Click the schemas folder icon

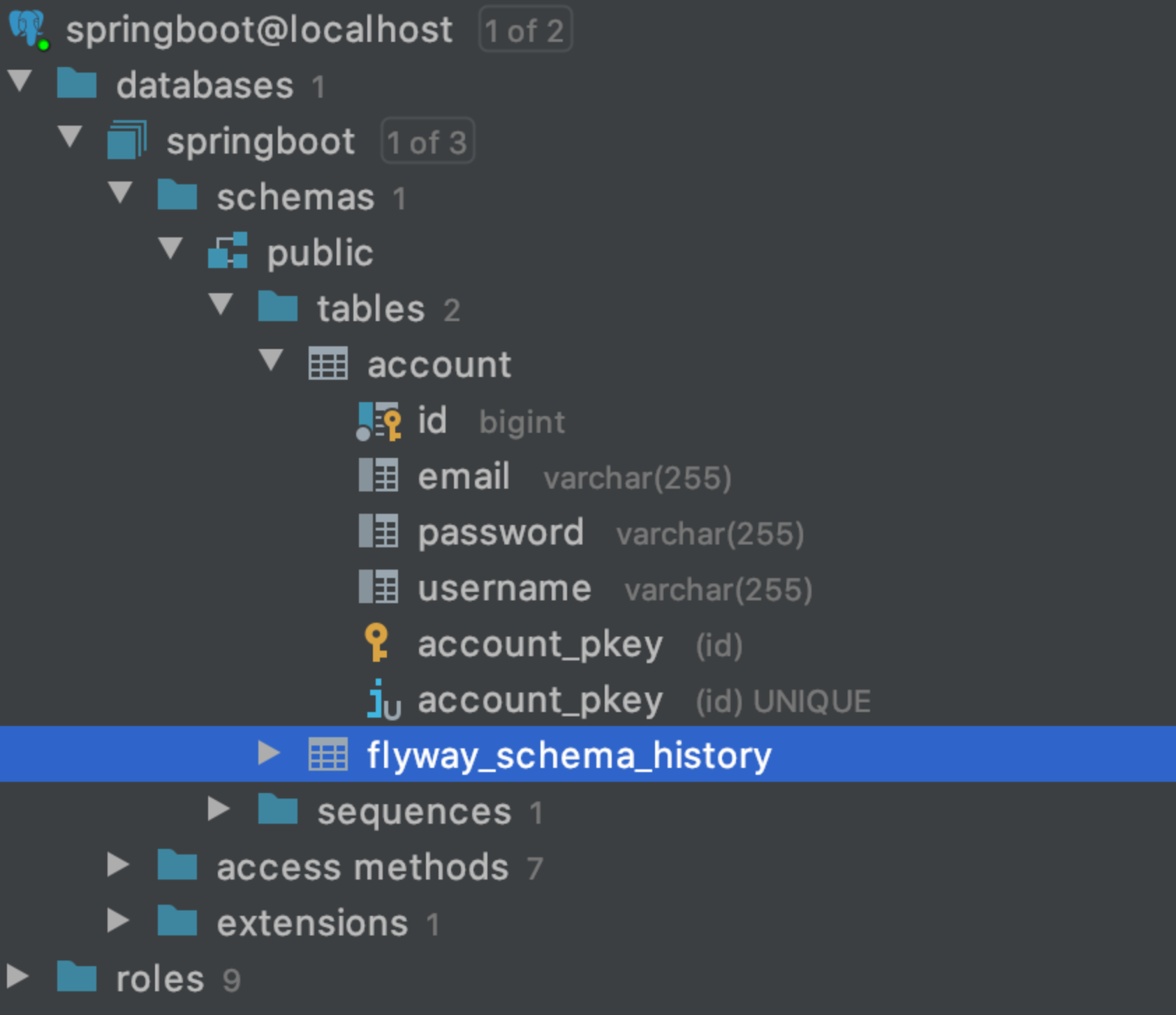pos(177,196)
